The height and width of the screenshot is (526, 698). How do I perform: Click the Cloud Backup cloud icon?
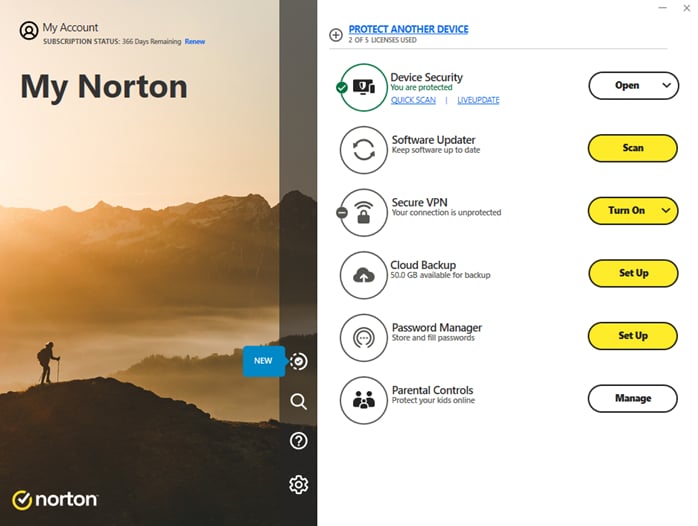[x=364, y=274]
